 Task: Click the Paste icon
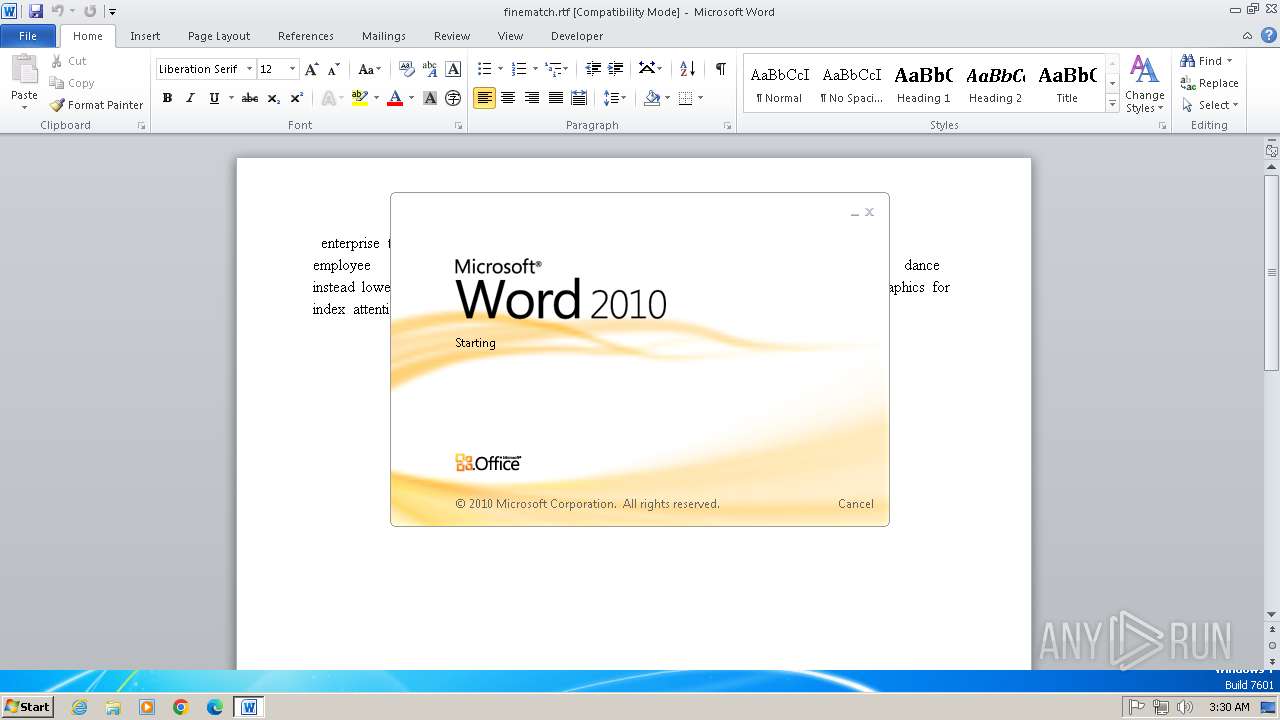pos(24,70)
